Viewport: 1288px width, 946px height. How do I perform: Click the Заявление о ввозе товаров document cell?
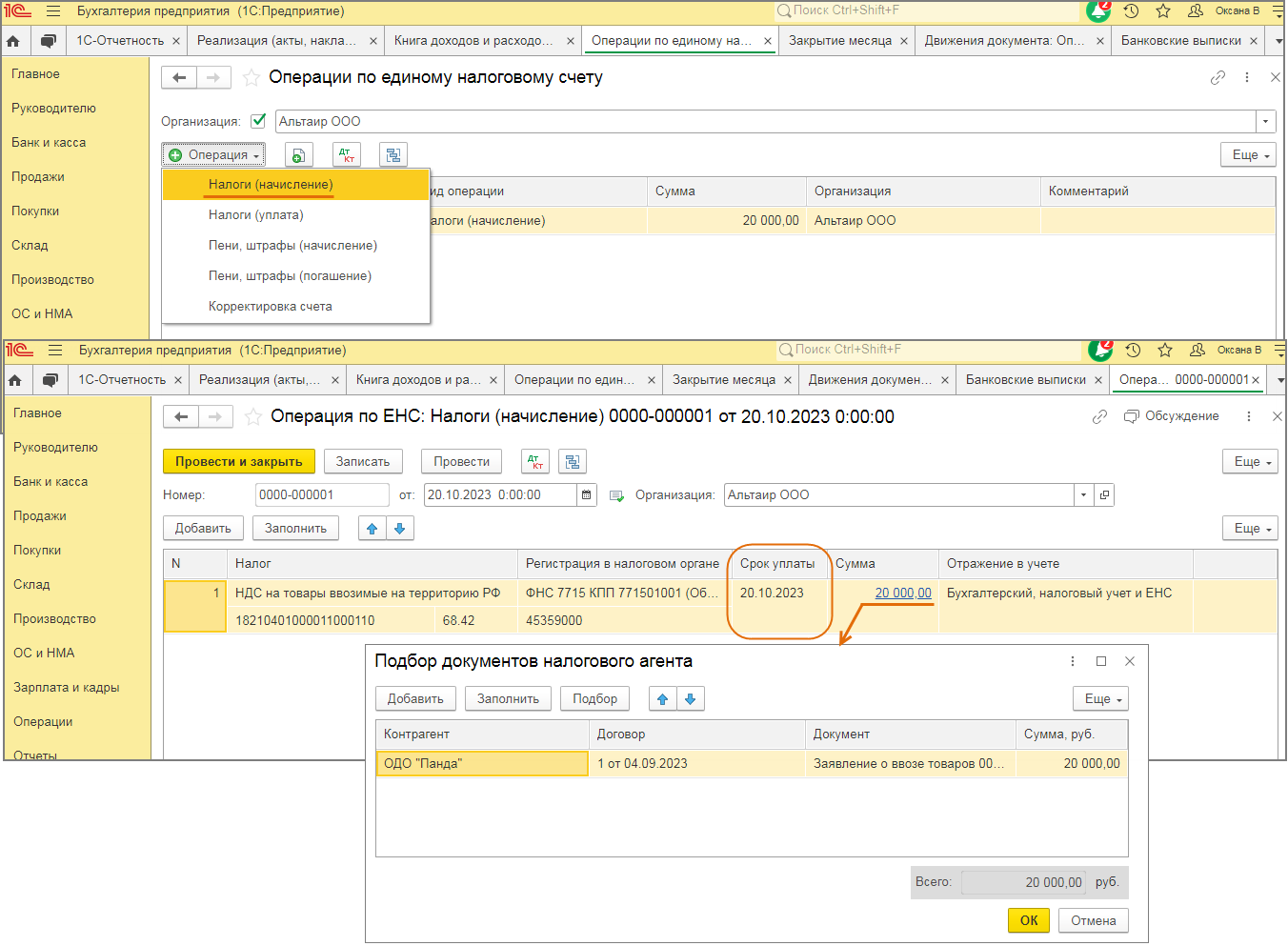coord(910,764)
